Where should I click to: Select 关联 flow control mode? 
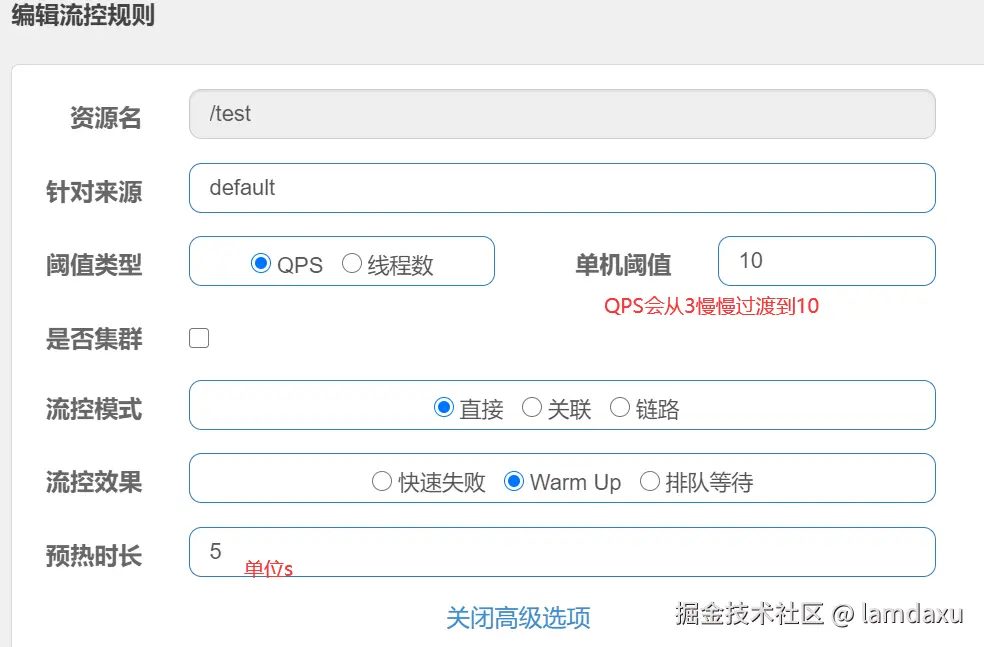tap(532, 408)
